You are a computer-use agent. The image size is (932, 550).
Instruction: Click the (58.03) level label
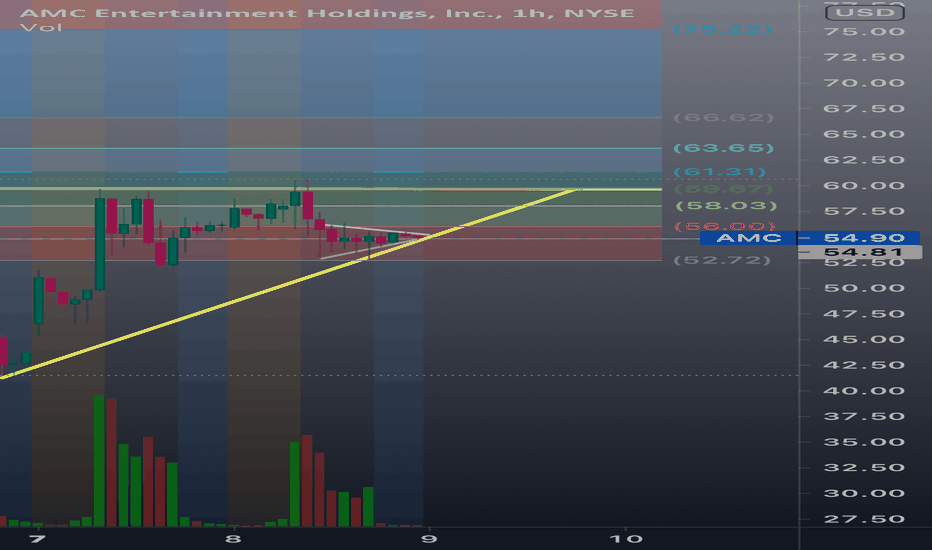click(726, 206)
